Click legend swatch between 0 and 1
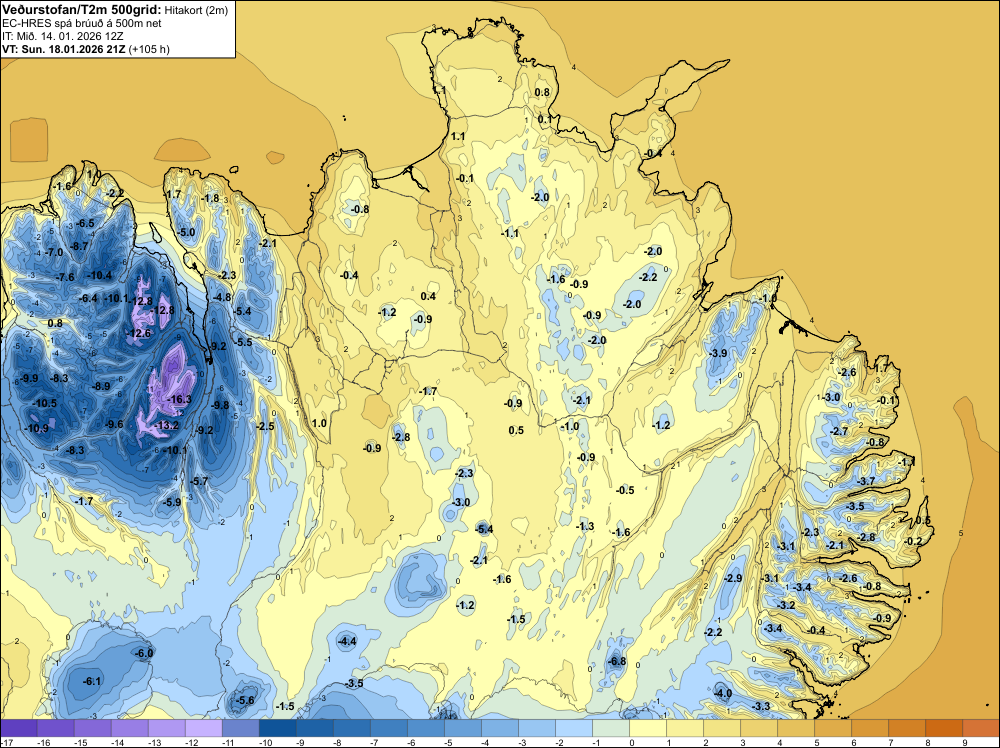Image resolution: width=1000 pixels, height=748 pixels. [648, 728]
